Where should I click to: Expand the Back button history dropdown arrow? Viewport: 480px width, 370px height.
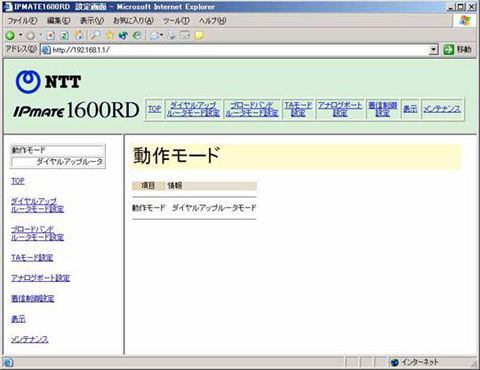[x=21, y=35]
